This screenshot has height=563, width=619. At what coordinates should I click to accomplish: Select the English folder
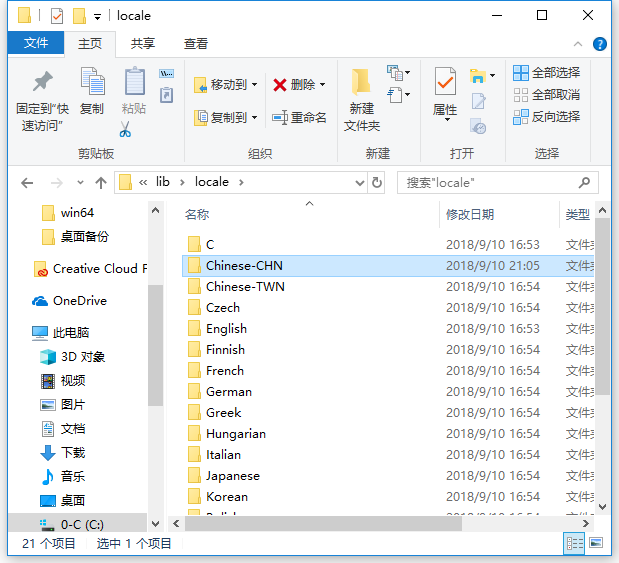[388, 328]
